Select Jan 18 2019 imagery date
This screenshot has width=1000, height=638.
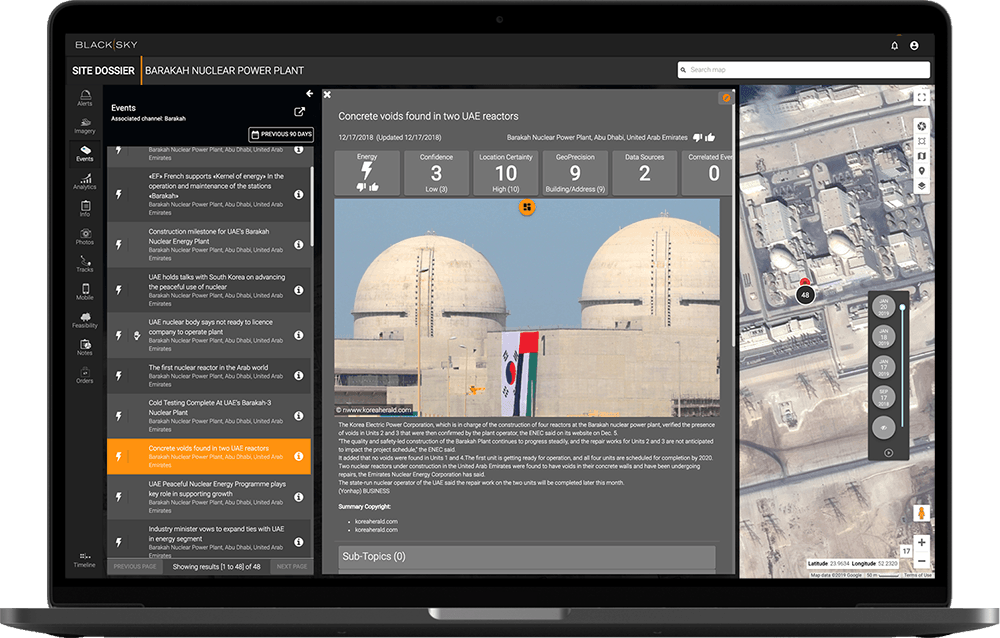883,337
